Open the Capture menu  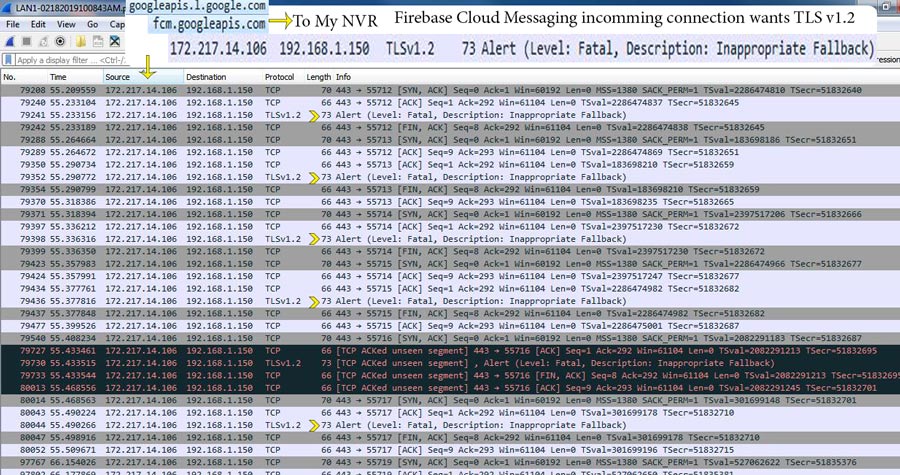point(117,24)
